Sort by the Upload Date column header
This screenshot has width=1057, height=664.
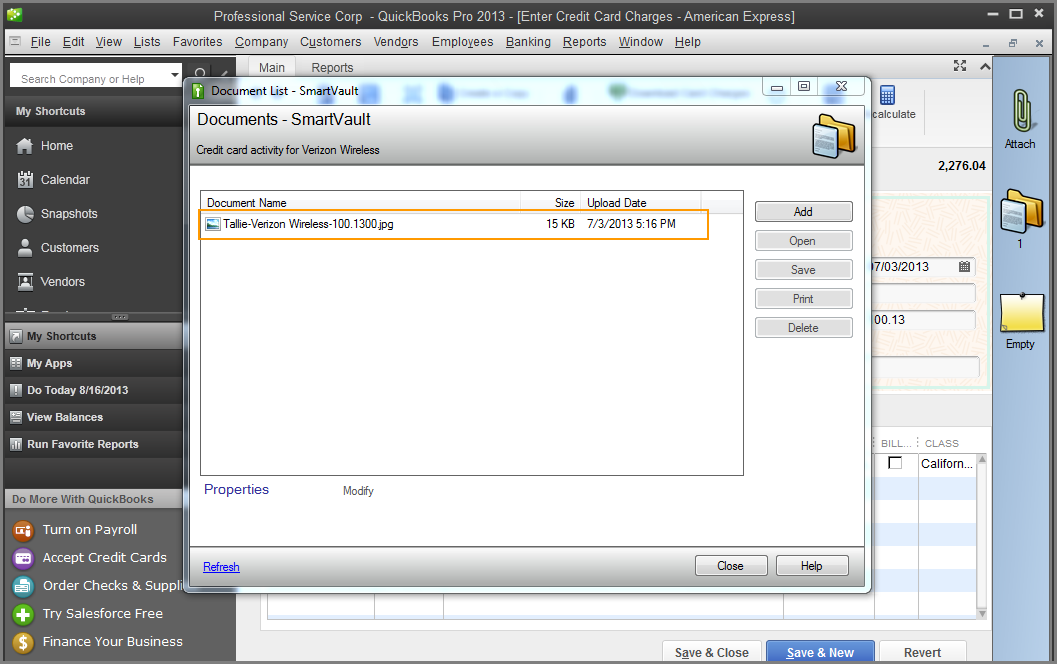[640, 203]
